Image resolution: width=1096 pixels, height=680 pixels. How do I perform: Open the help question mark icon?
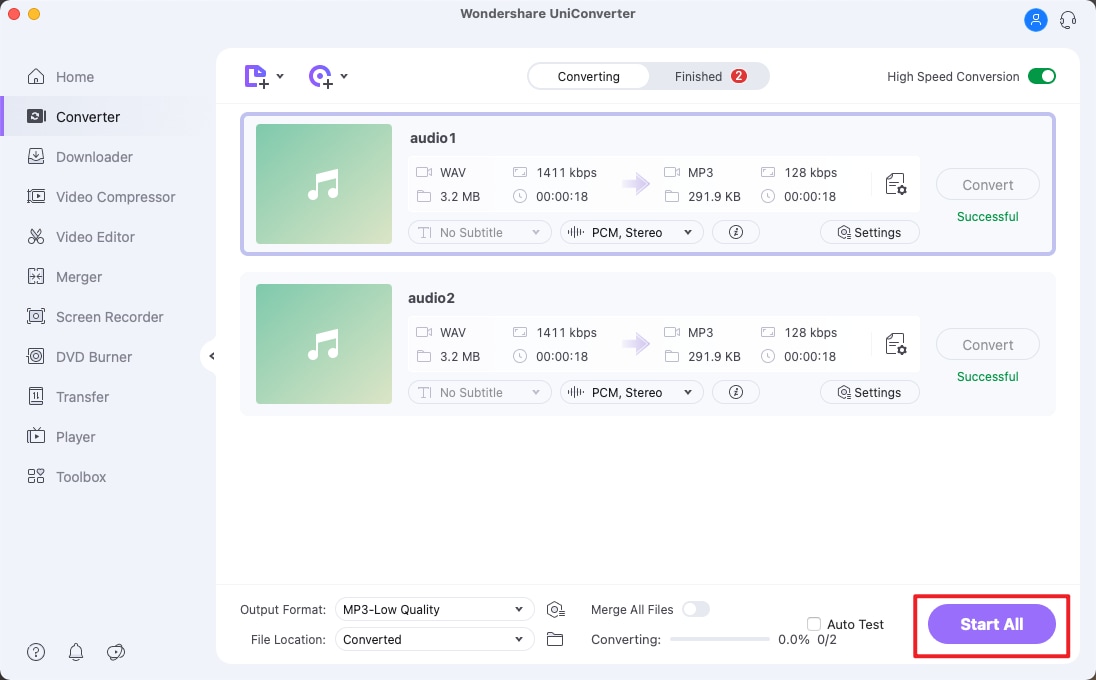pyautogui.click(x=36, y=652)
